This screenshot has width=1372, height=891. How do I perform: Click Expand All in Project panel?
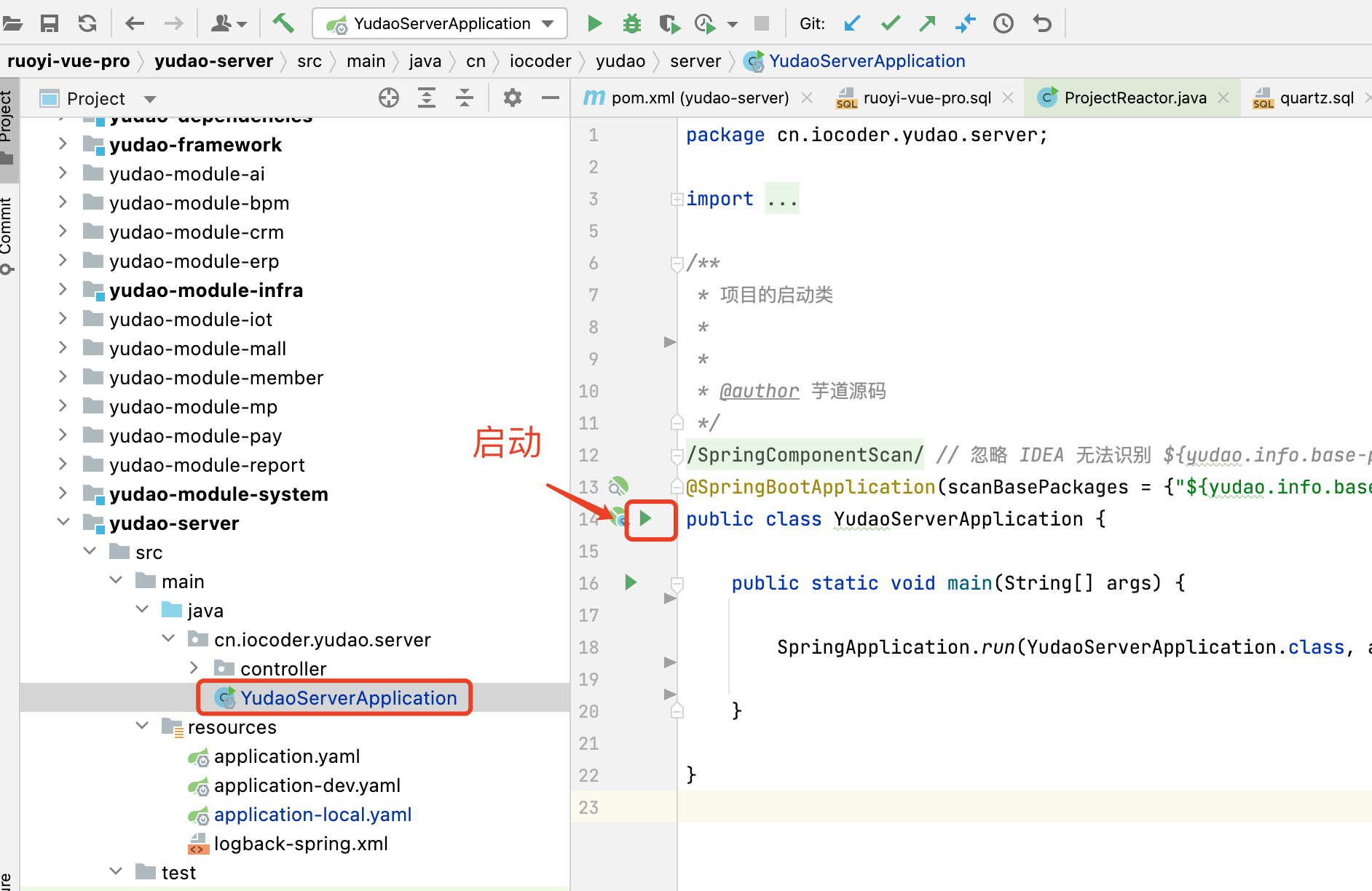(x=427, y=98)
